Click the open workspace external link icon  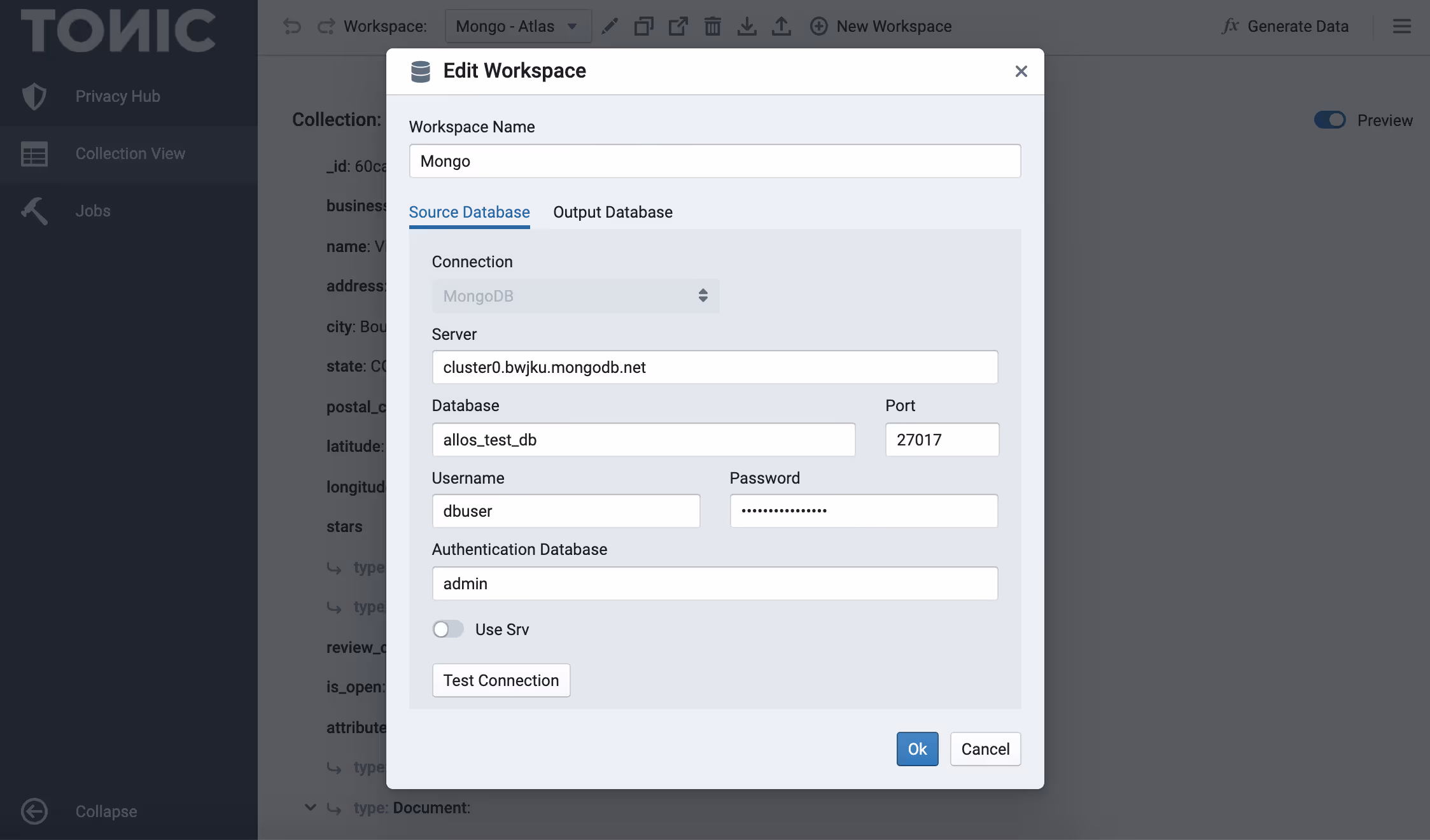(x=678, y=26)
